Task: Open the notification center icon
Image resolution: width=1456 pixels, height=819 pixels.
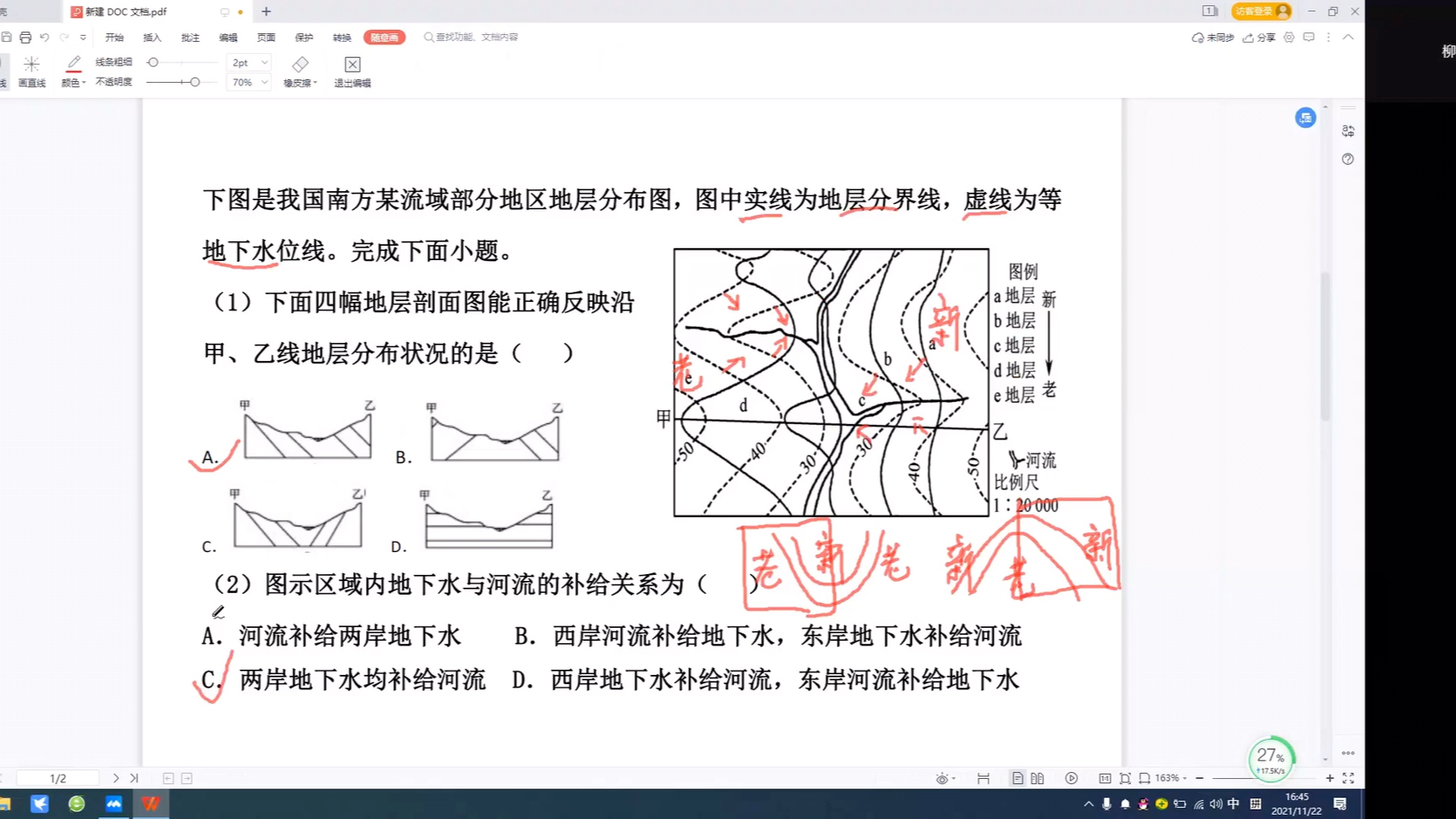Action: click(x=1340, y=804)
